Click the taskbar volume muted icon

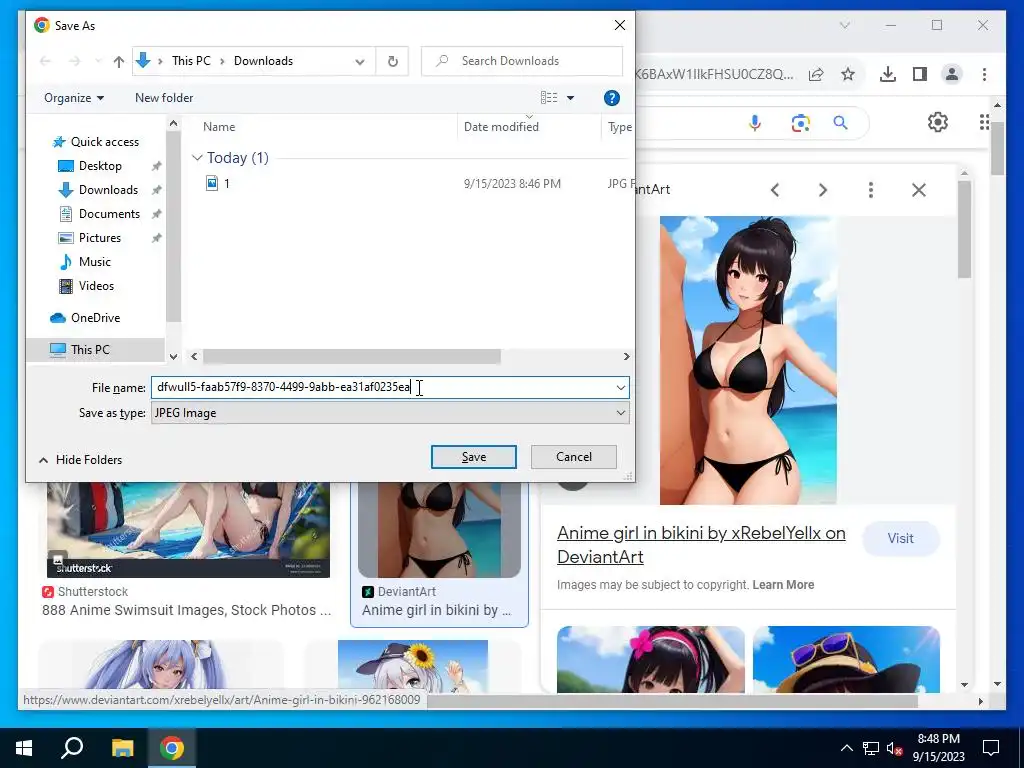point(895,749)
